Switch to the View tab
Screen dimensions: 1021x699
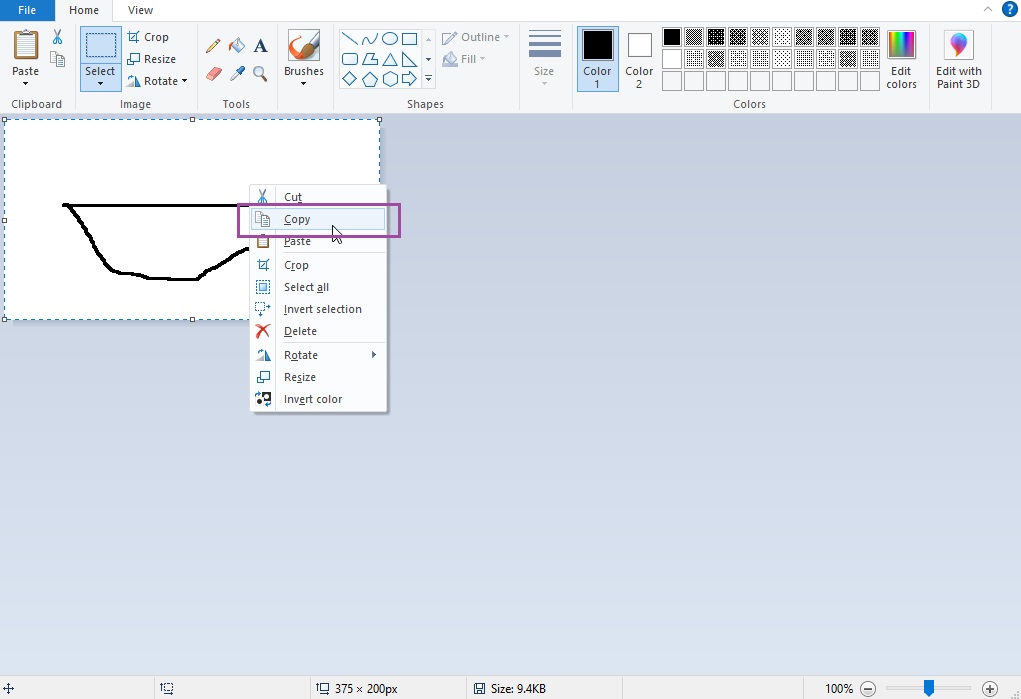point(139,10)
